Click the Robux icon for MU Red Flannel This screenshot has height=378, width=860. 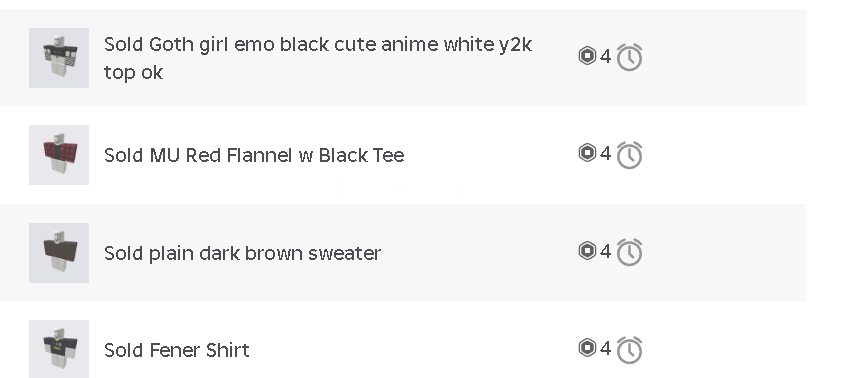click(587, 153)
